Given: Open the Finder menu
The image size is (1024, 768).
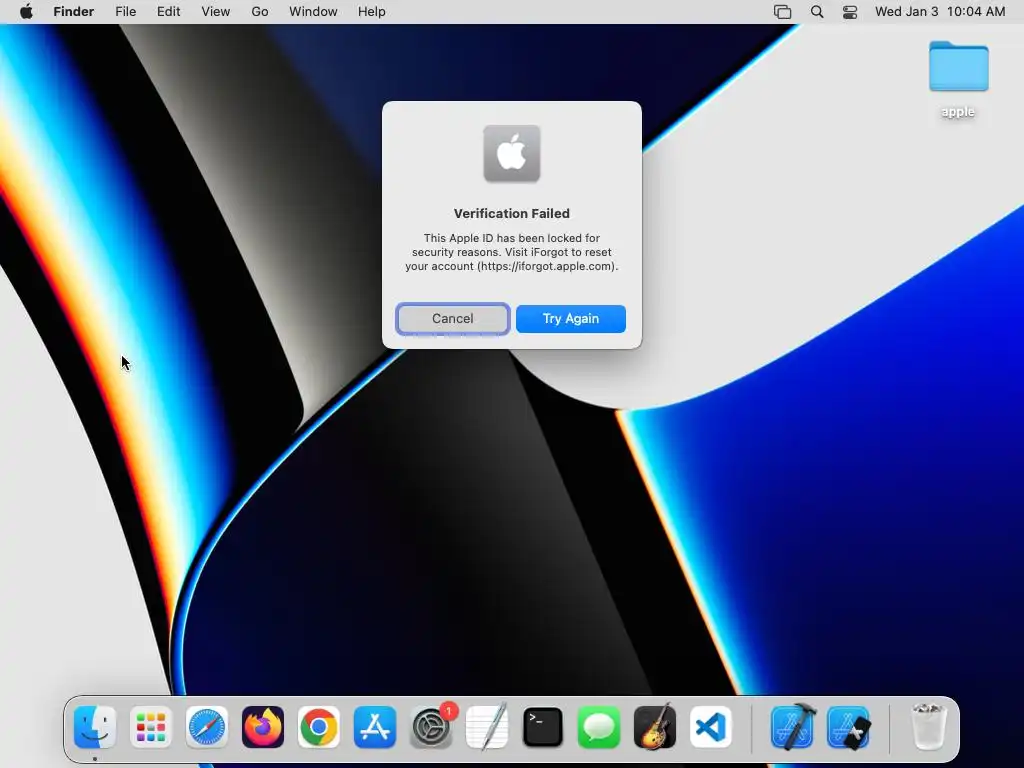Looking at the screenshot, I should (74, 12).
